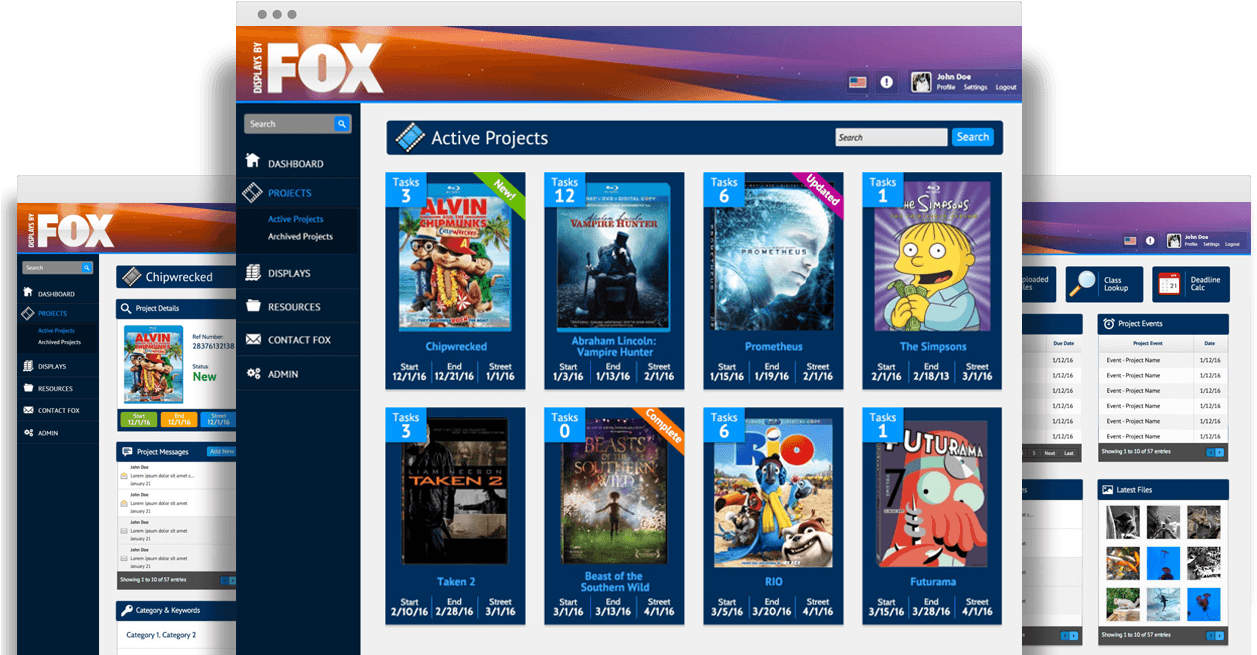Open RESOURCES in the left Chipwrecked window sidebar
Screen dimensions: 1257x655
click(x=55, y=389)
